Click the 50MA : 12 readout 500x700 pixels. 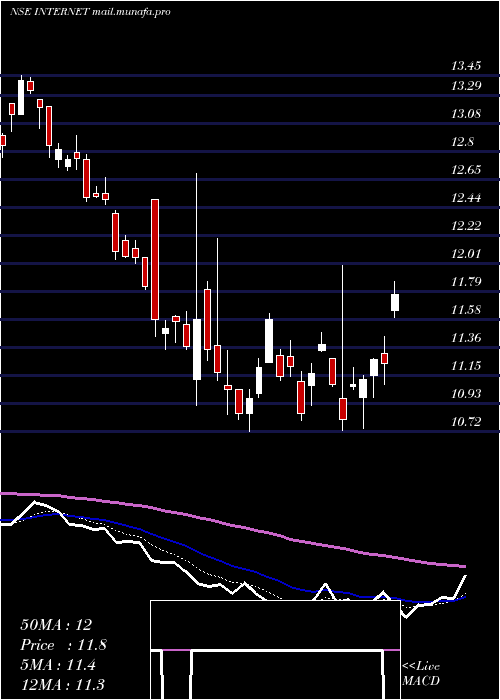[x=56, y=625]
